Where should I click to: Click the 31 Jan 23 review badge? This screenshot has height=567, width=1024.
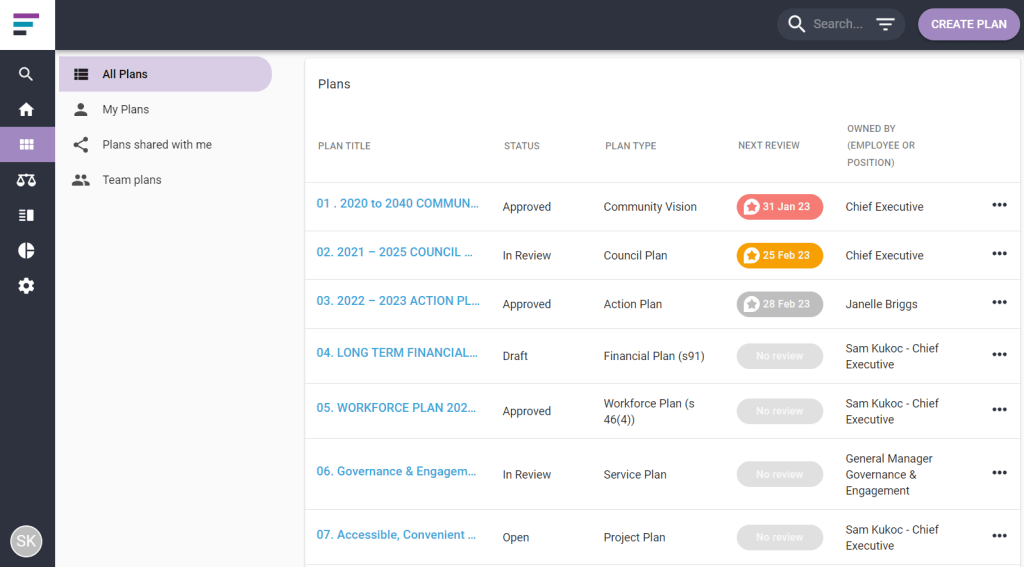click(780, 207)
